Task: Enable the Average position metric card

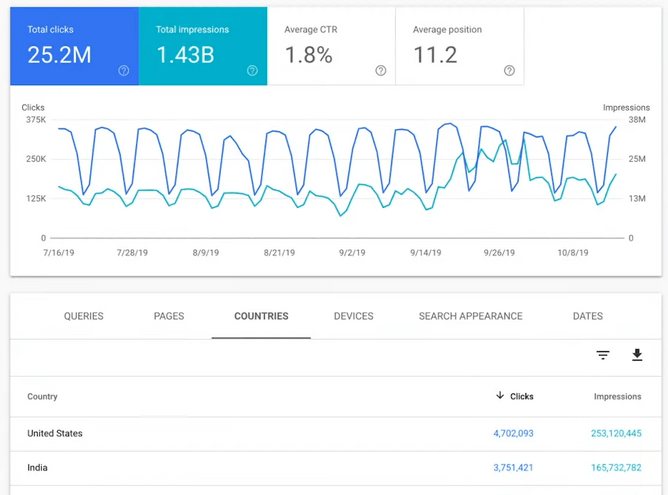Action: 459,46
